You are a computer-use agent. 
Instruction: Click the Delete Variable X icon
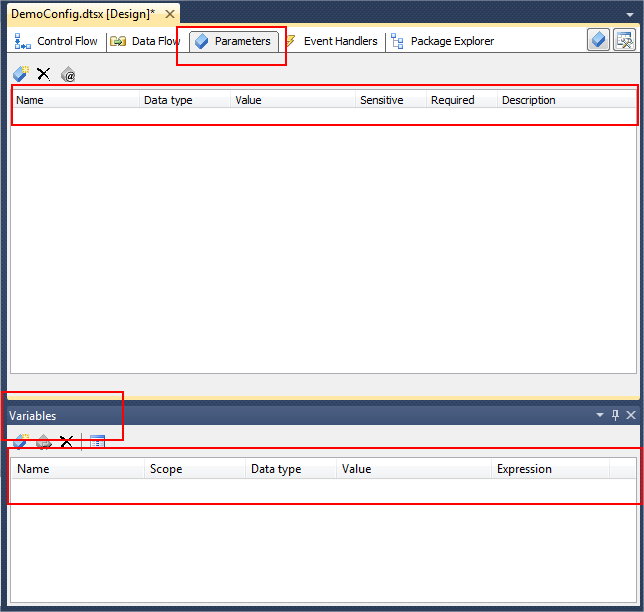point(67,441)
